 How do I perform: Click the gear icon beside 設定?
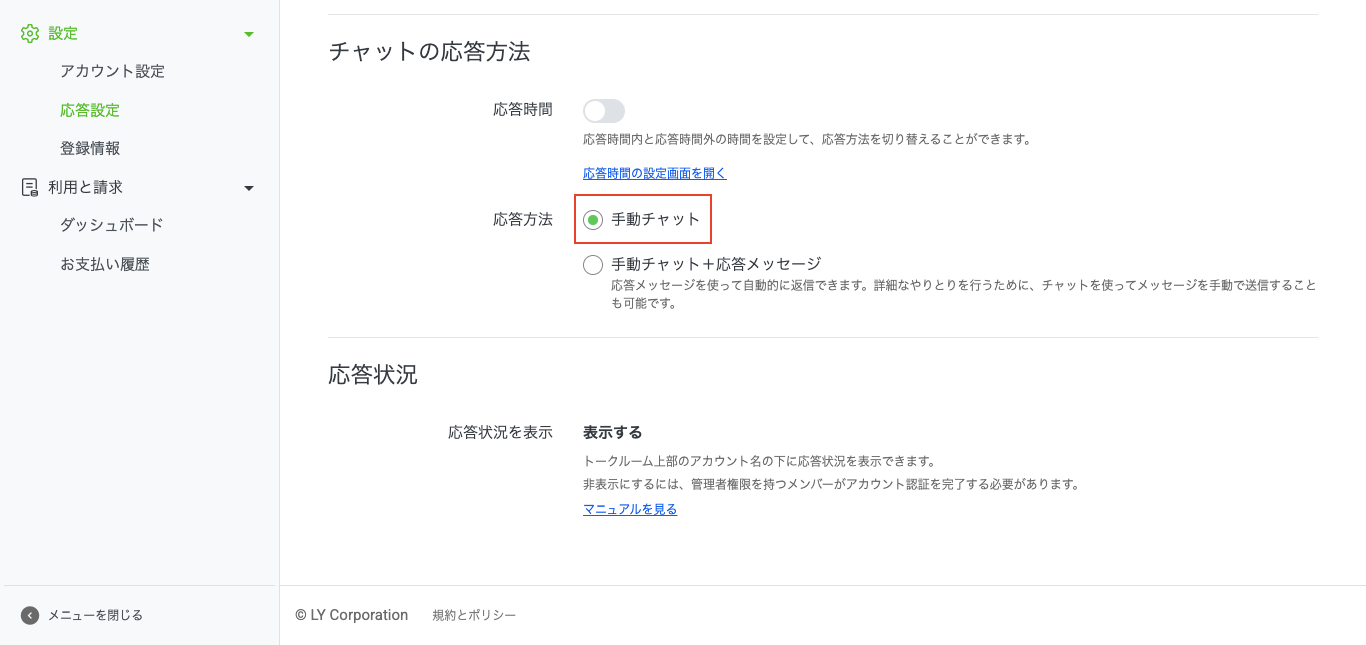30,33
